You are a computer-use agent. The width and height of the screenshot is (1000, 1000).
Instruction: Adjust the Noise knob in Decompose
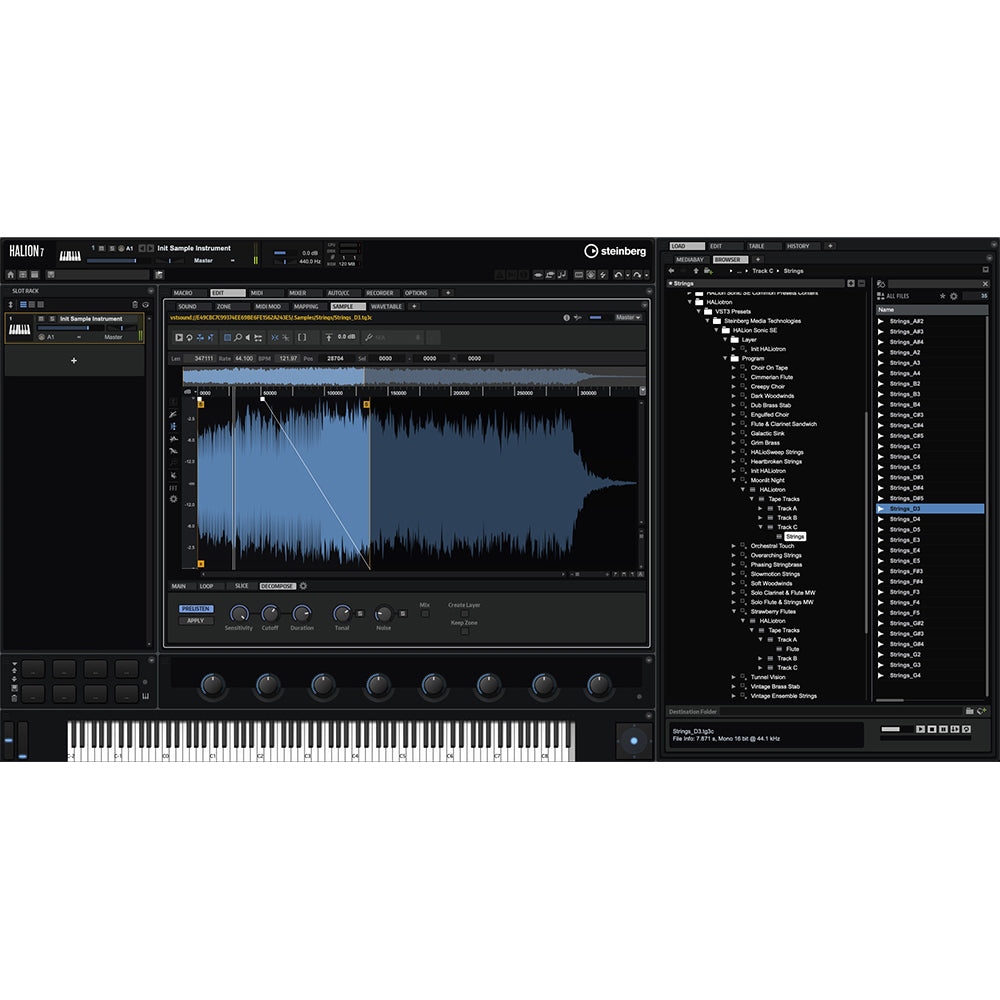383,613
